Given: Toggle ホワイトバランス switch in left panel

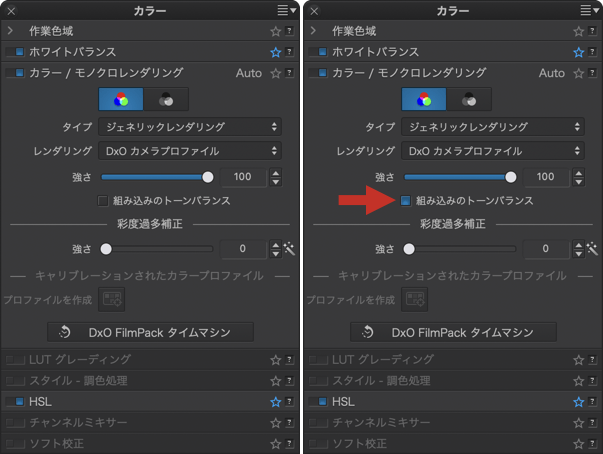Looking at the screenshot, I should coord(15,52).
